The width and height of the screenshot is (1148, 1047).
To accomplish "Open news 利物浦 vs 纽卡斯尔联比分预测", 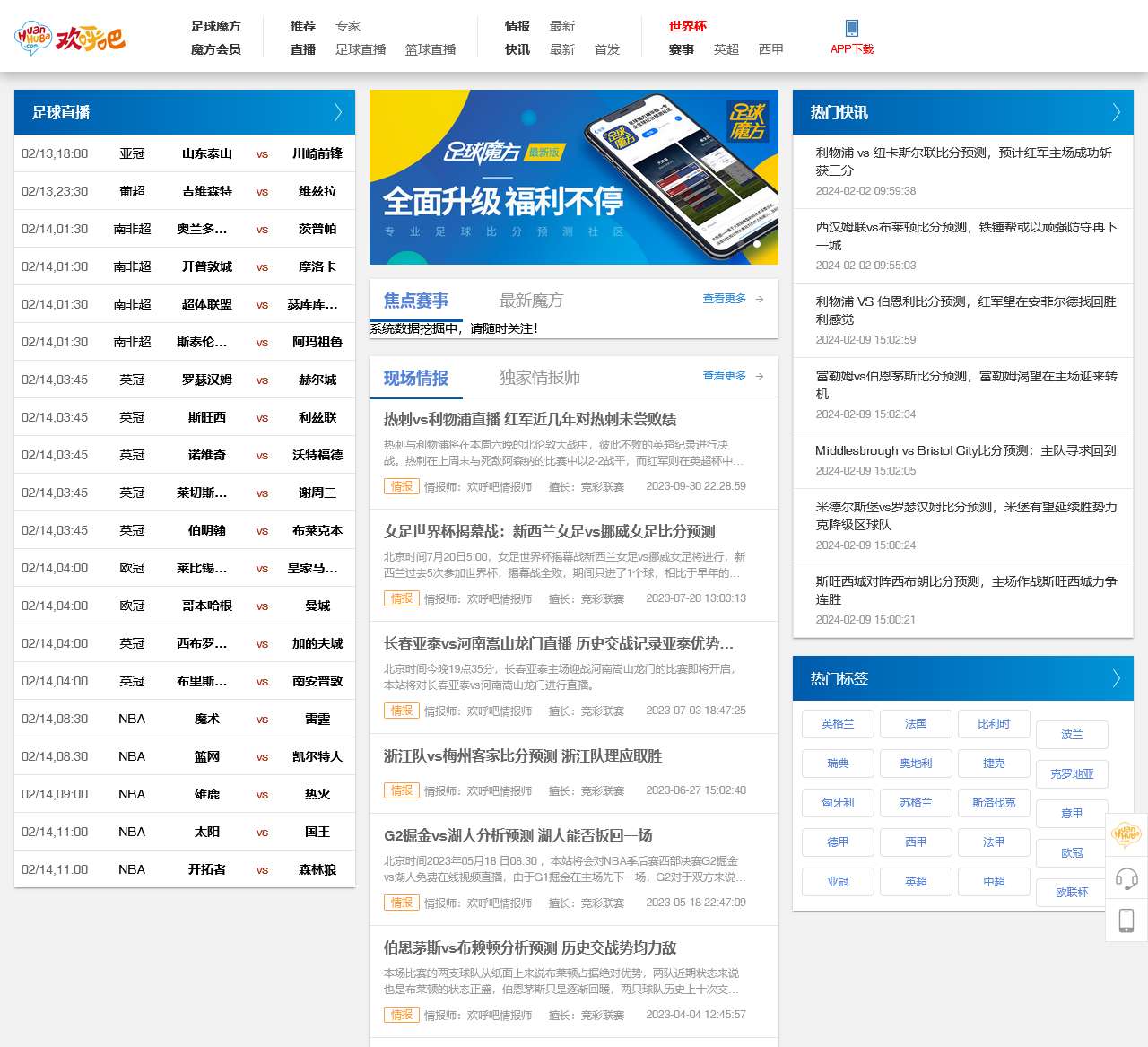I will click(964, 161).
